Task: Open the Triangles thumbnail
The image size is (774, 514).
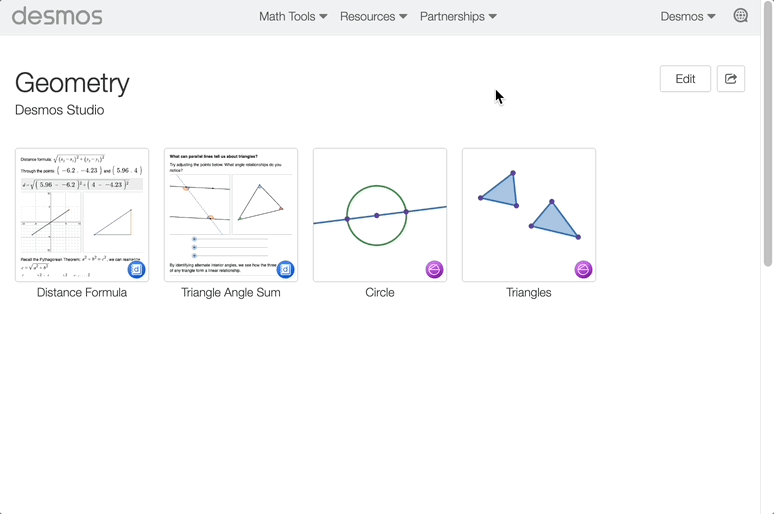Action: tap(529, 215)
